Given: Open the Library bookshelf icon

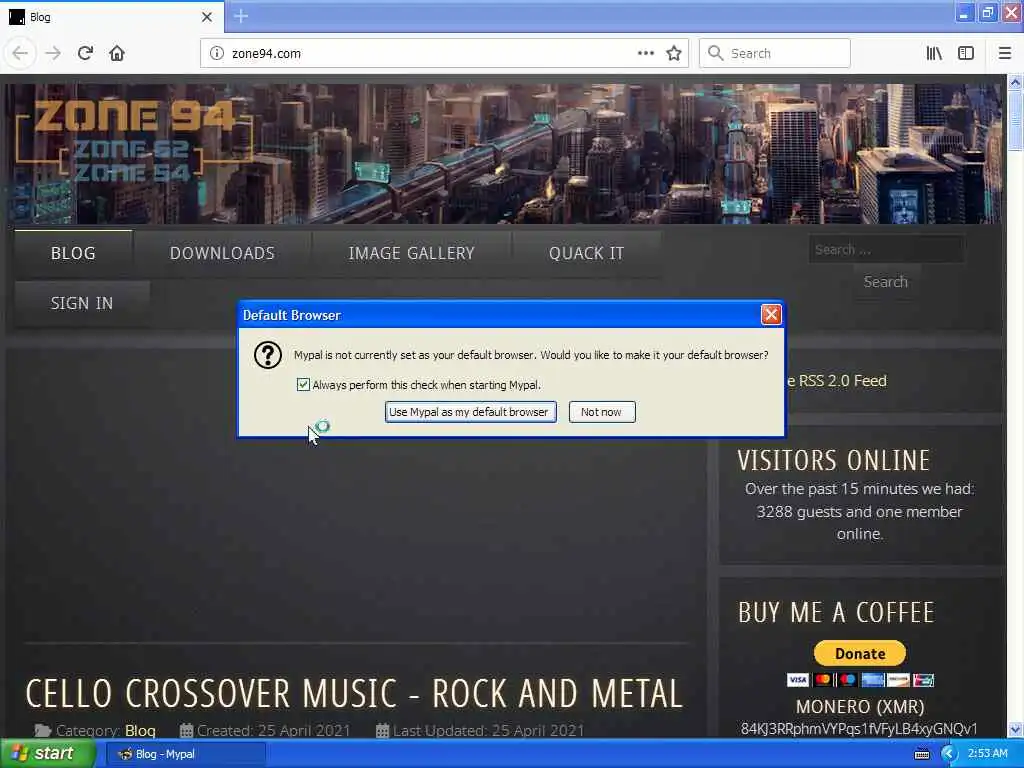Looking at the screenshot, I should pos(934,54).
